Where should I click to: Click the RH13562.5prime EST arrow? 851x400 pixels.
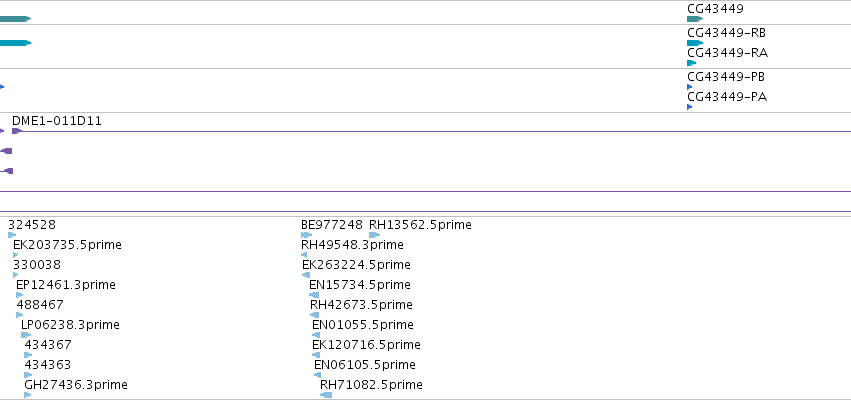[374, 235]
